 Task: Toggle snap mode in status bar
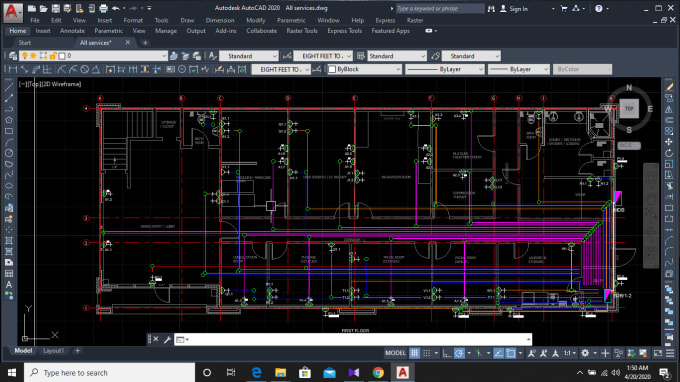tap(427, 353)
